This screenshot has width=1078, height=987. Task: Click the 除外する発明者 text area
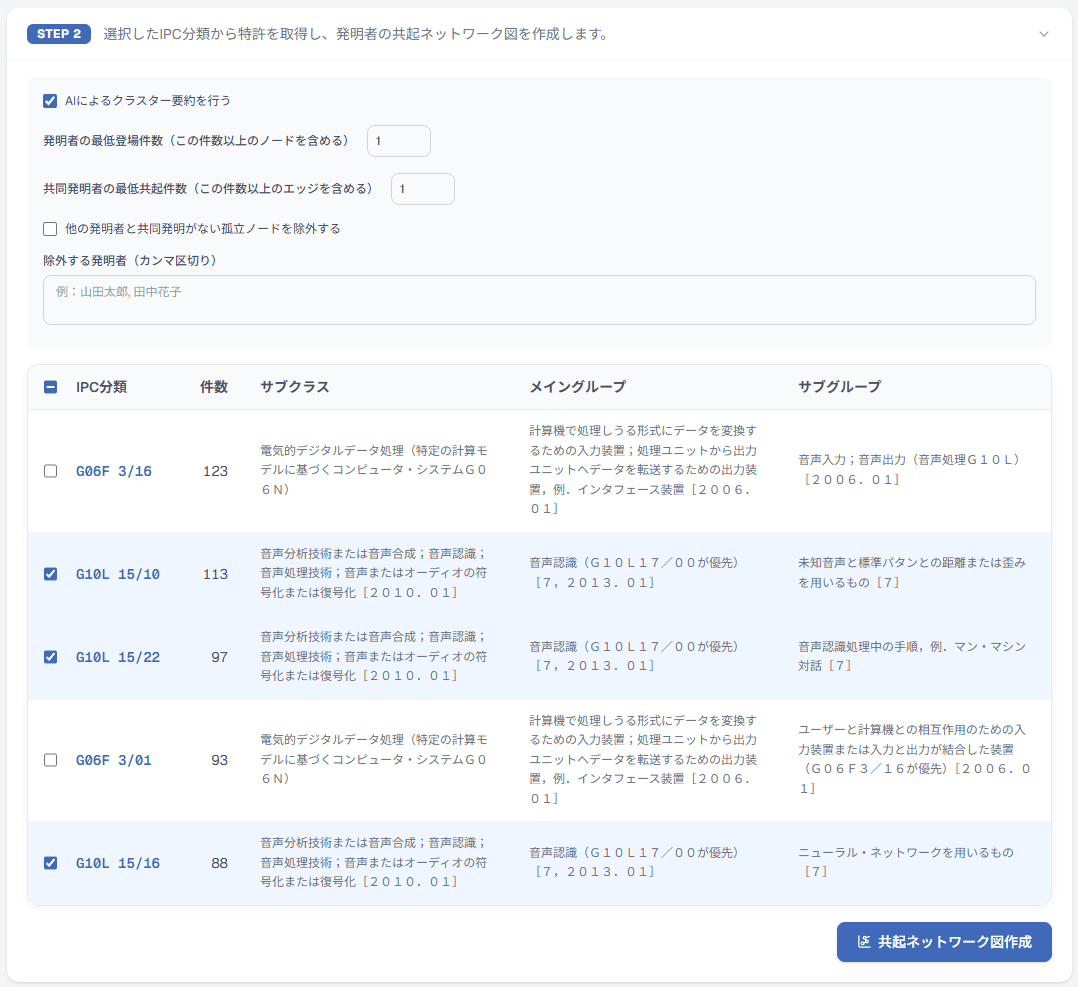tap(539, 300)
